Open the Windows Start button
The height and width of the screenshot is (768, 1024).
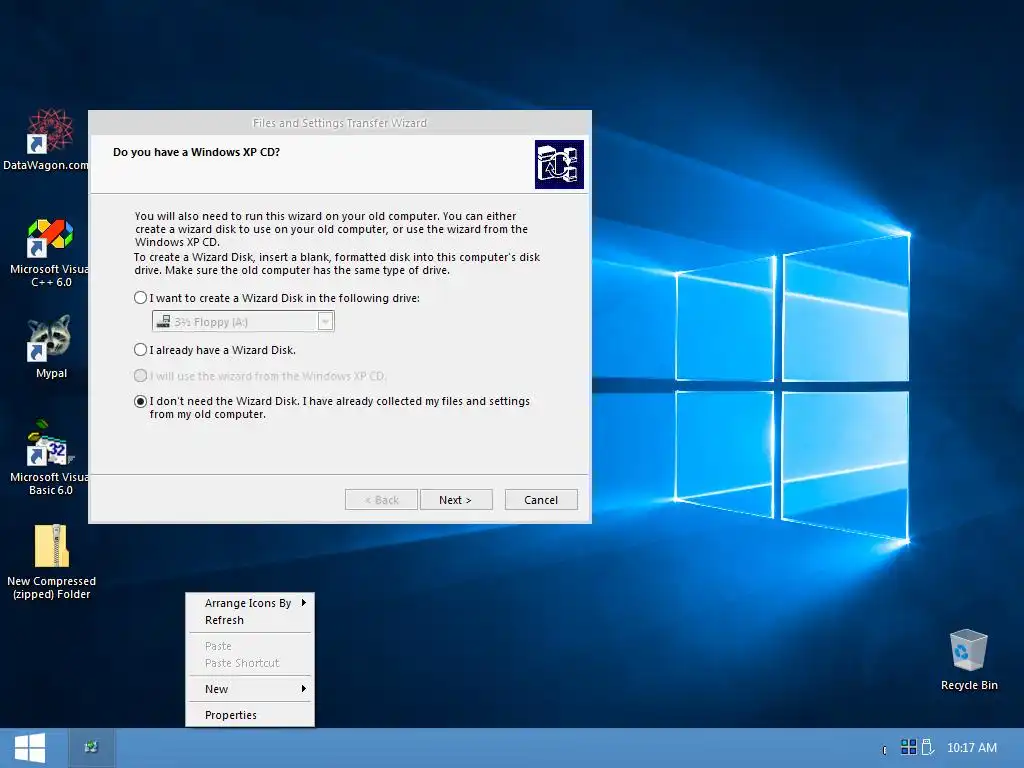30,748
